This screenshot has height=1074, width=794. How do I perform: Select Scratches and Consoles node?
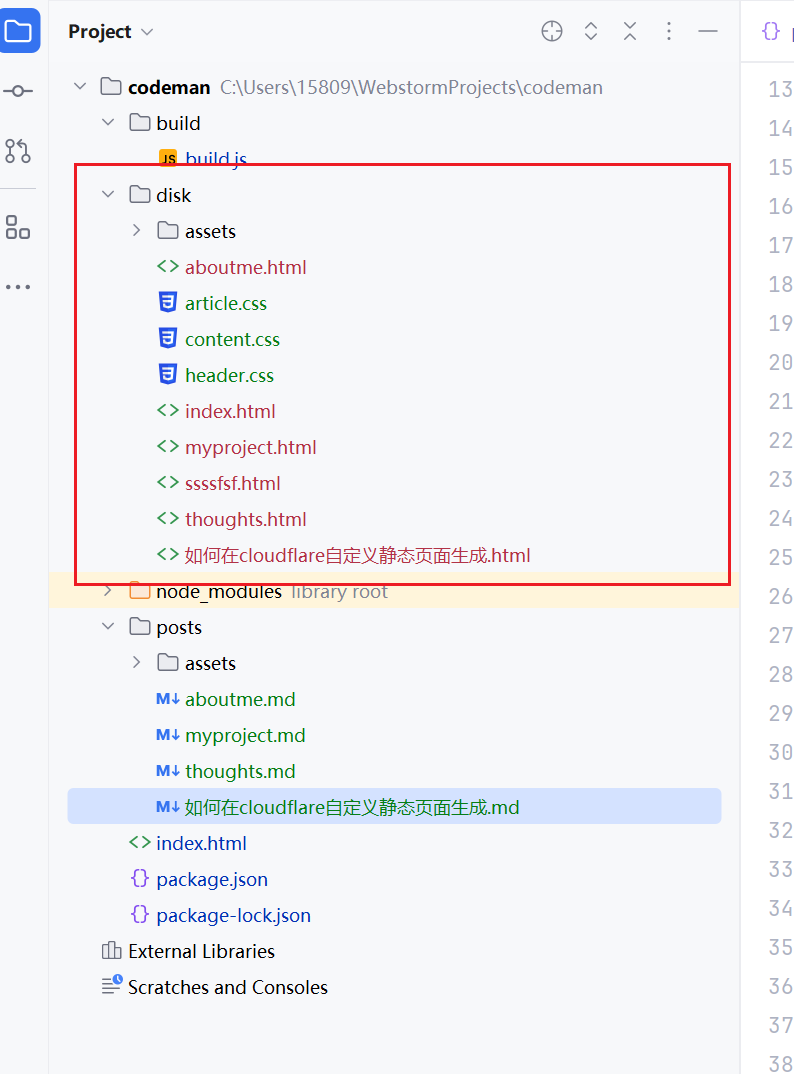click(x=227, y=987)
